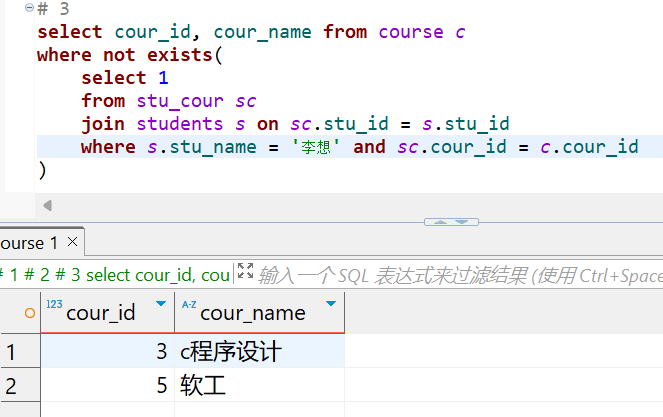Image resolution: width=663 pixels, height=417 pixels.
Task: Select the cour_id column header
Action: 100,313
